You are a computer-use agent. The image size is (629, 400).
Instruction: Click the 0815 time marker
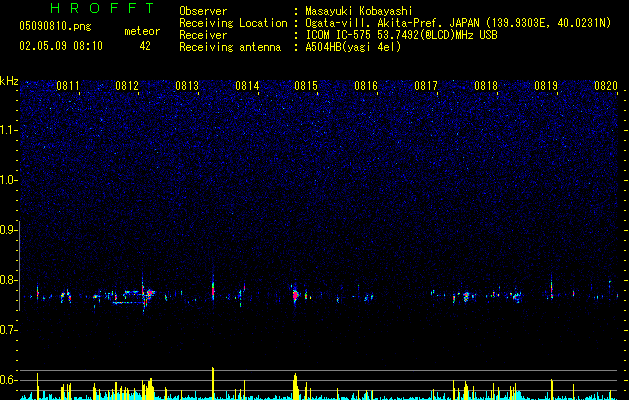(x=306, y=86)
